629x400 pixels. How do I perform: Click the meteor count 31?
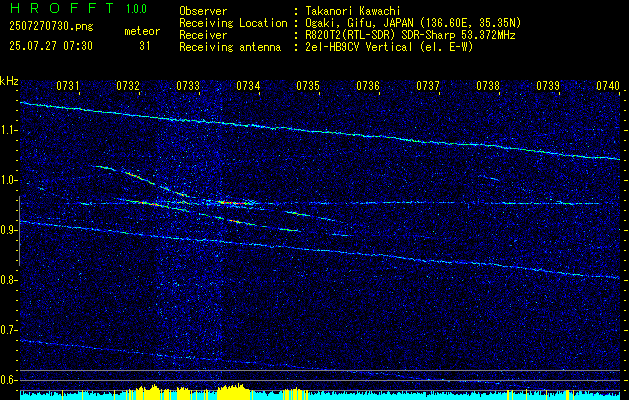145,46
